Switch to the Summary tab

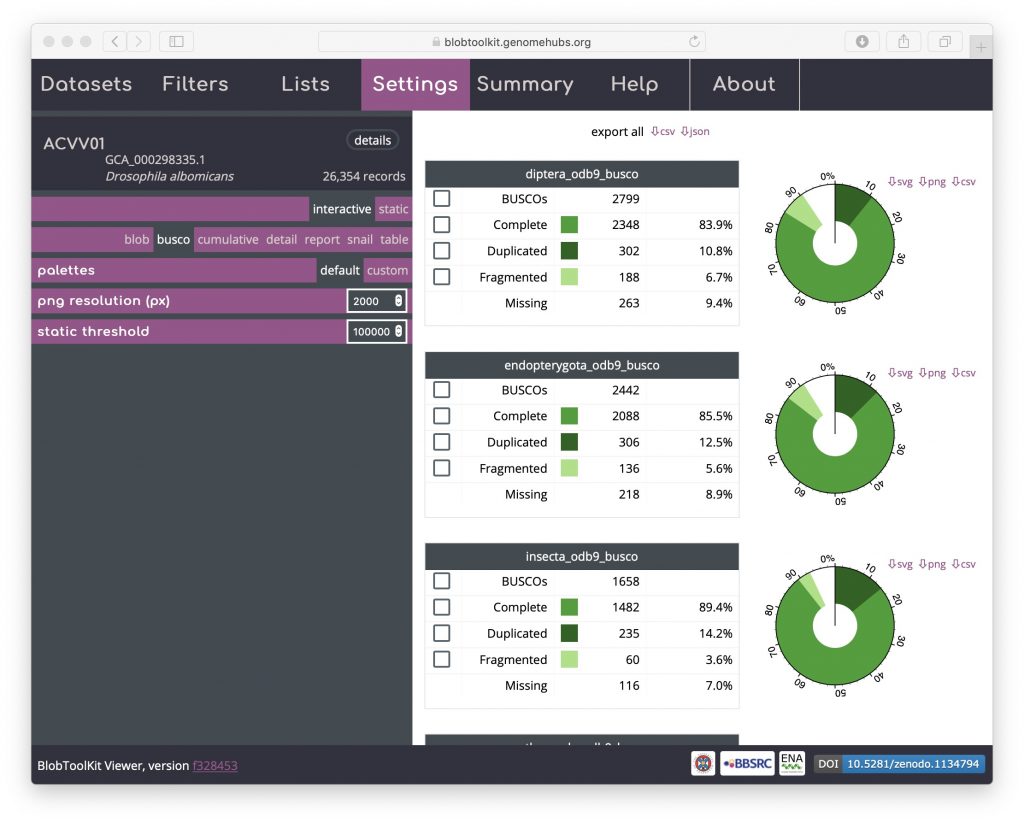pyautogui.click(x=524, y=84)
